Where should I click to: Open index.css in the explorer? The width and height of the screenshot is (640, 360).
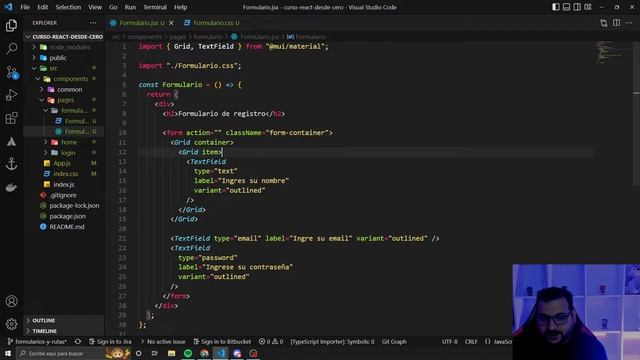coord(64,174)
